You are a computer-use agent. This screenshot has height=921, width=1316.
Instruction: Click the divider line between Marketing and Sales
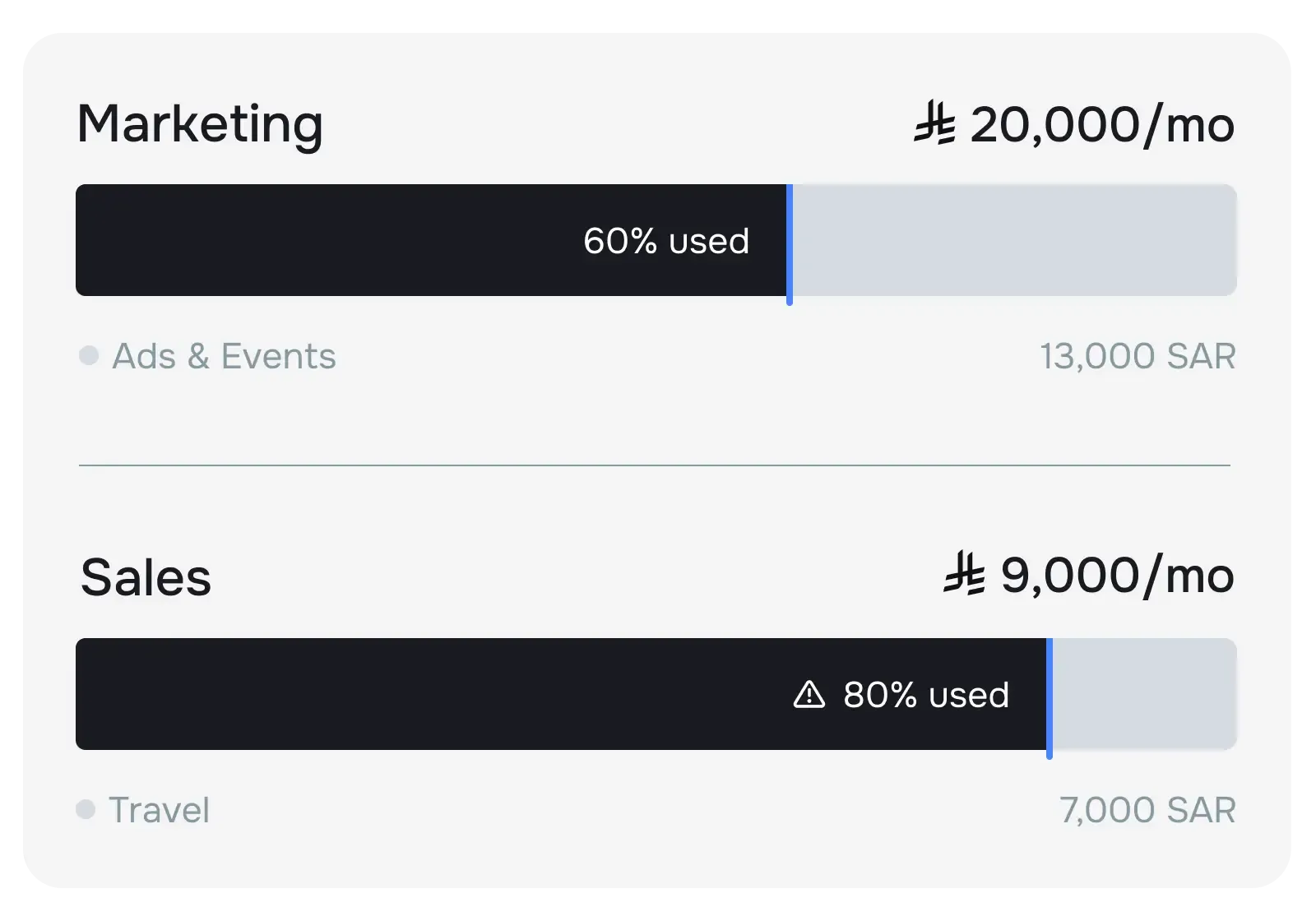(x=655, y=465)
